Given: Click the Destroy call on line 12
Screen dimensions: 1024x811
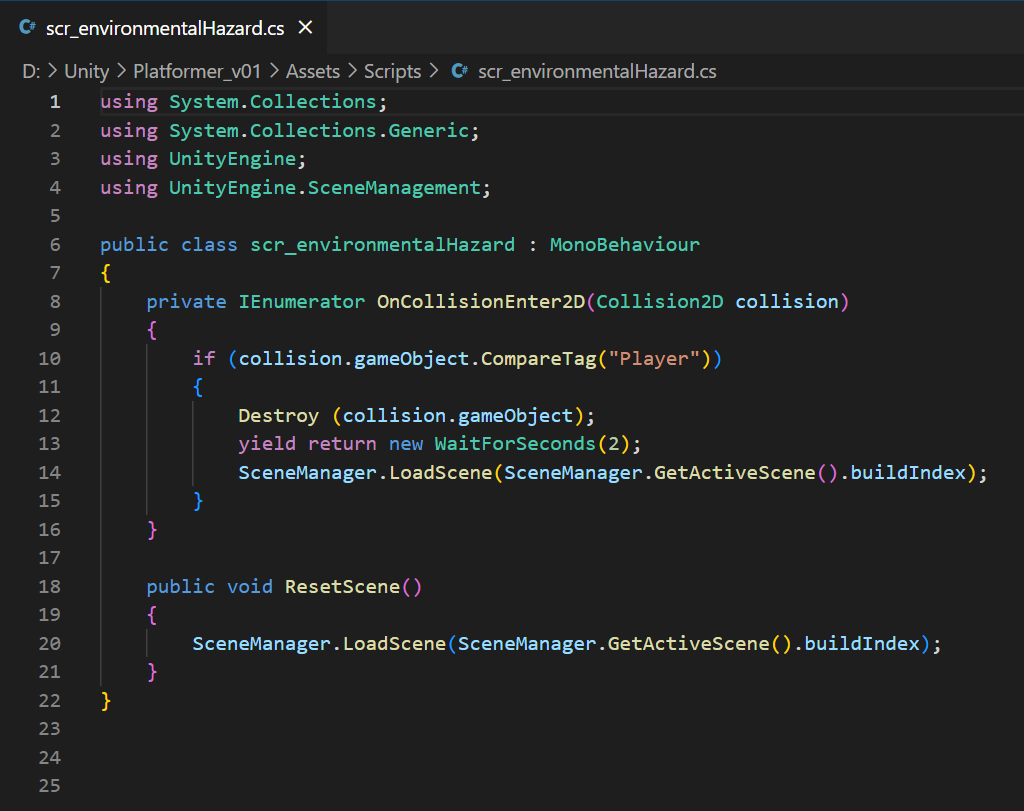Looking at the screenshot, I should click(x=278, y=415).
